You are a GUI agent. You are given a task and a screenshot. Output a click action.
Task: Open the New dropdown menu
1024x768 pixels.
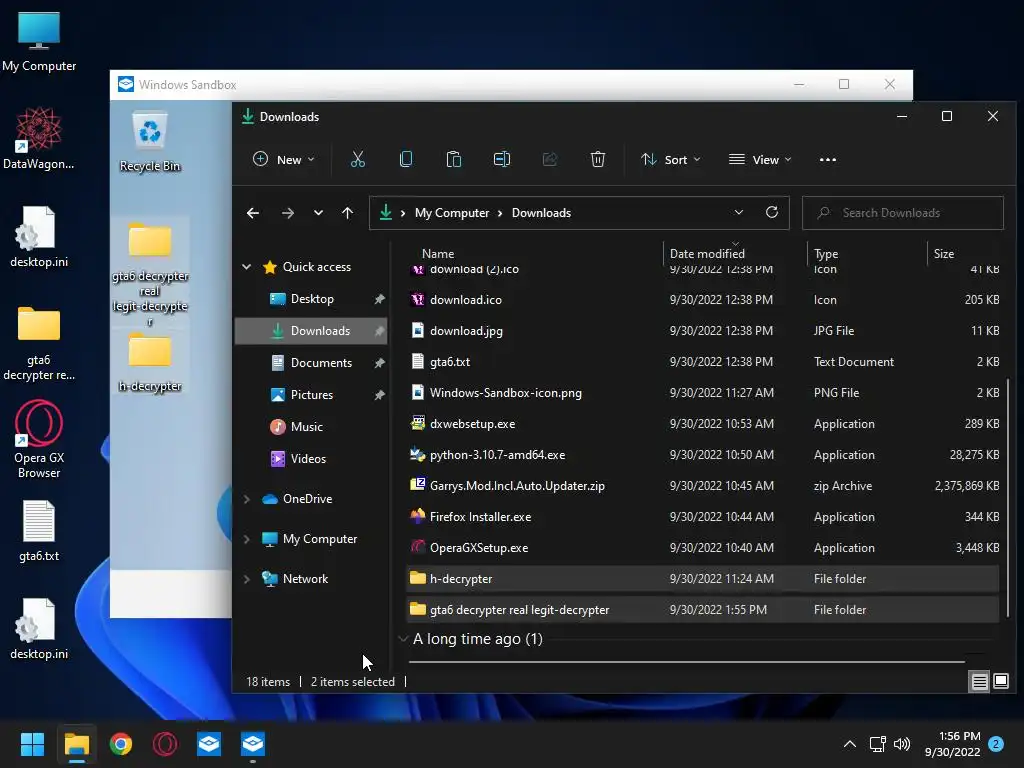click(x=284, y=159)
